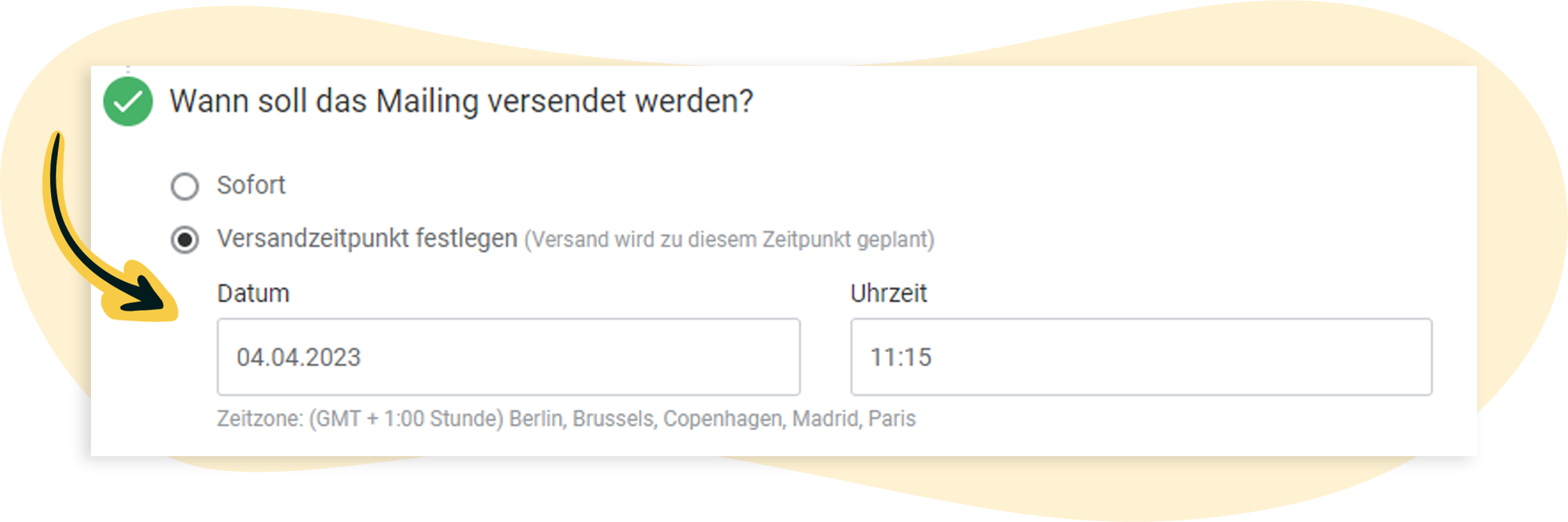
Task: Click the word Paris in the timezone line
Action: pyautogui.click(x=891, y=419)
